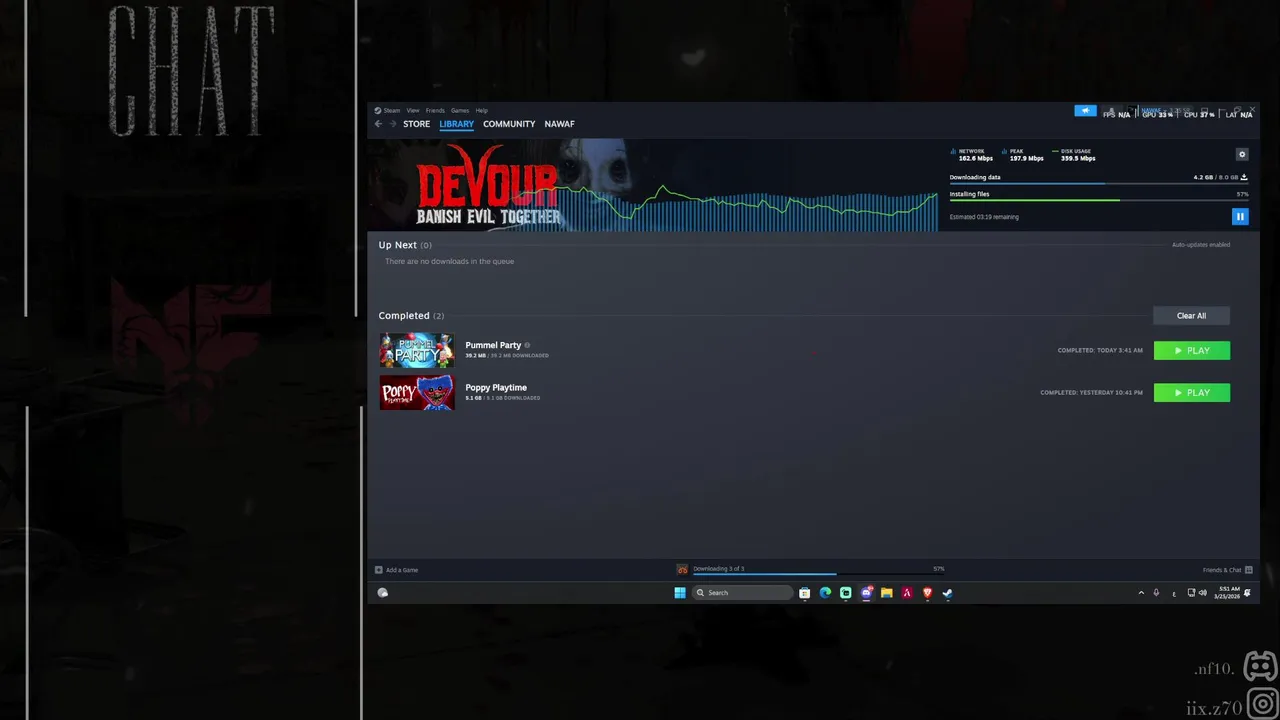The width and height of the screenshot is (1280, 720).
Task: Click the Pummel Party title
Action: pyautogui.click(x=493, y=345)
